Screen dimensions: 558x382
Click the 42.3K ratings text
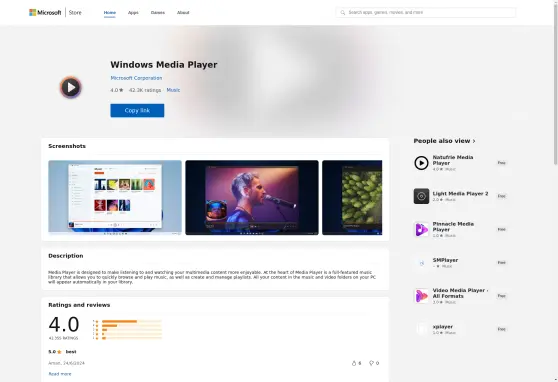pos(145,90)
